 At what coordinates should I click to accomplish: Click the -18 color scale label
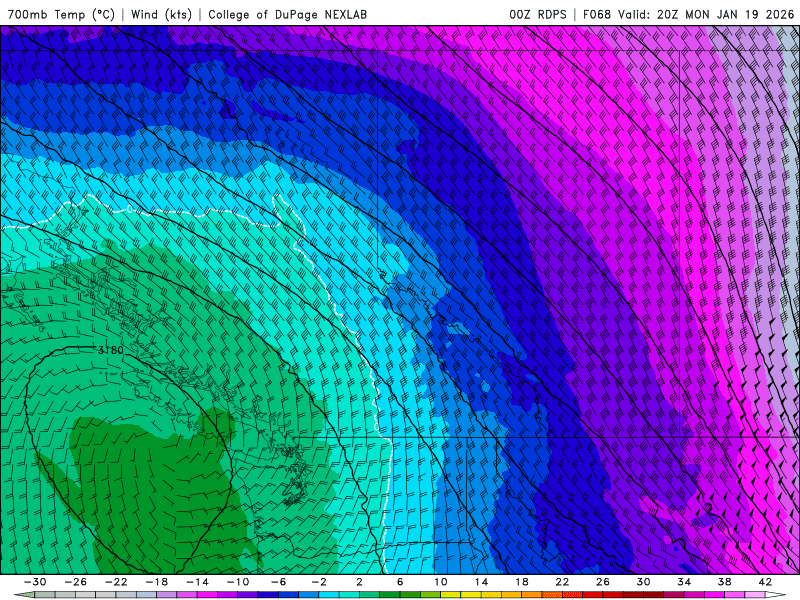pos(157,582)
